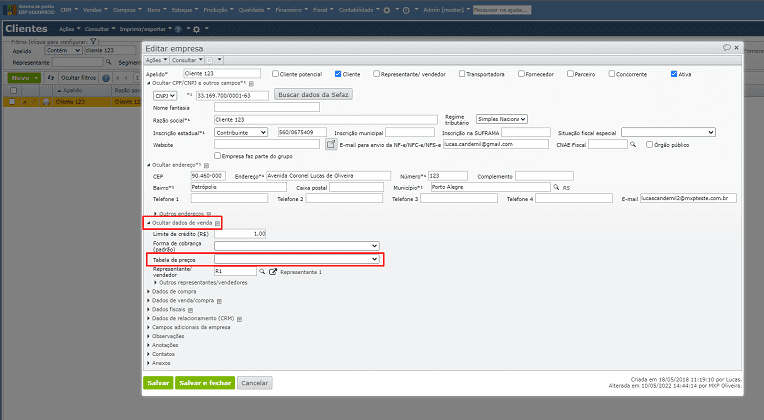Image resolution: width=764 pixels, height=420 pixels.
Task: Click the Novo button
Action: pyautogui.click(x=24, y=78)
